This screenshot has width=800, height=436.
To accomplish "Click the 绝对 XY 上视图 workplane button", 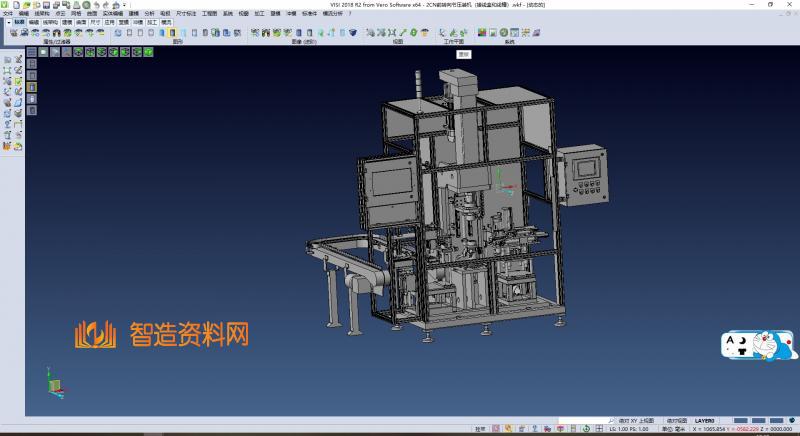I will 635,420.
